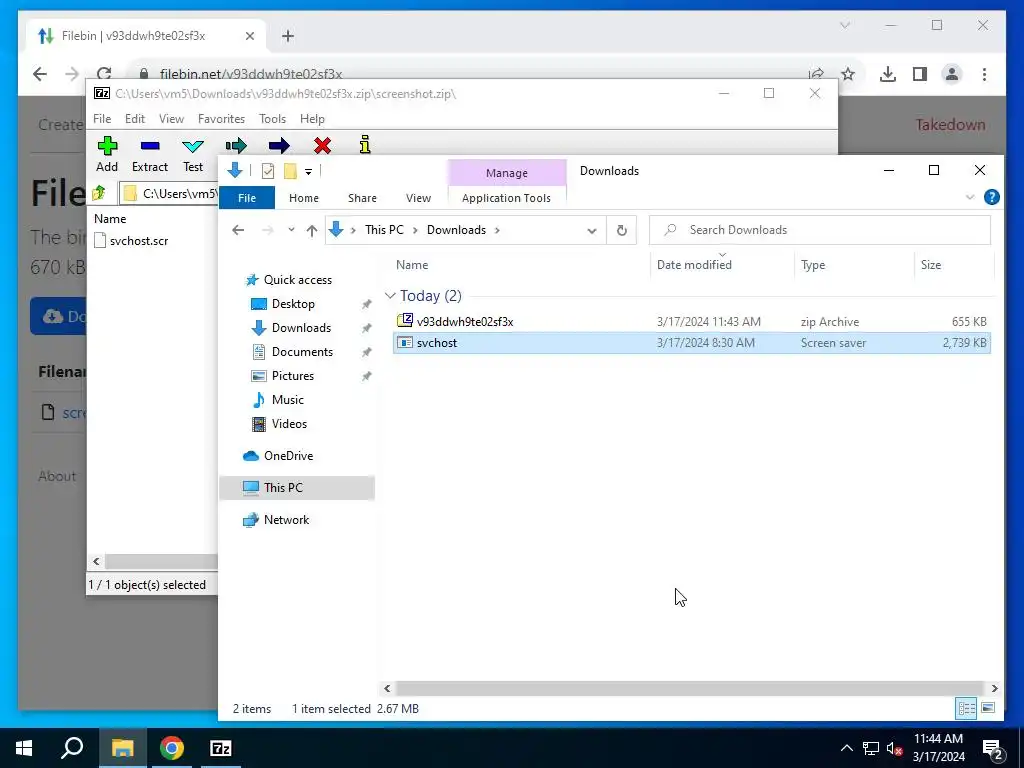Click the Chrome icon in the taskbar
1024x768 pixels.
[x=172, y=748]
